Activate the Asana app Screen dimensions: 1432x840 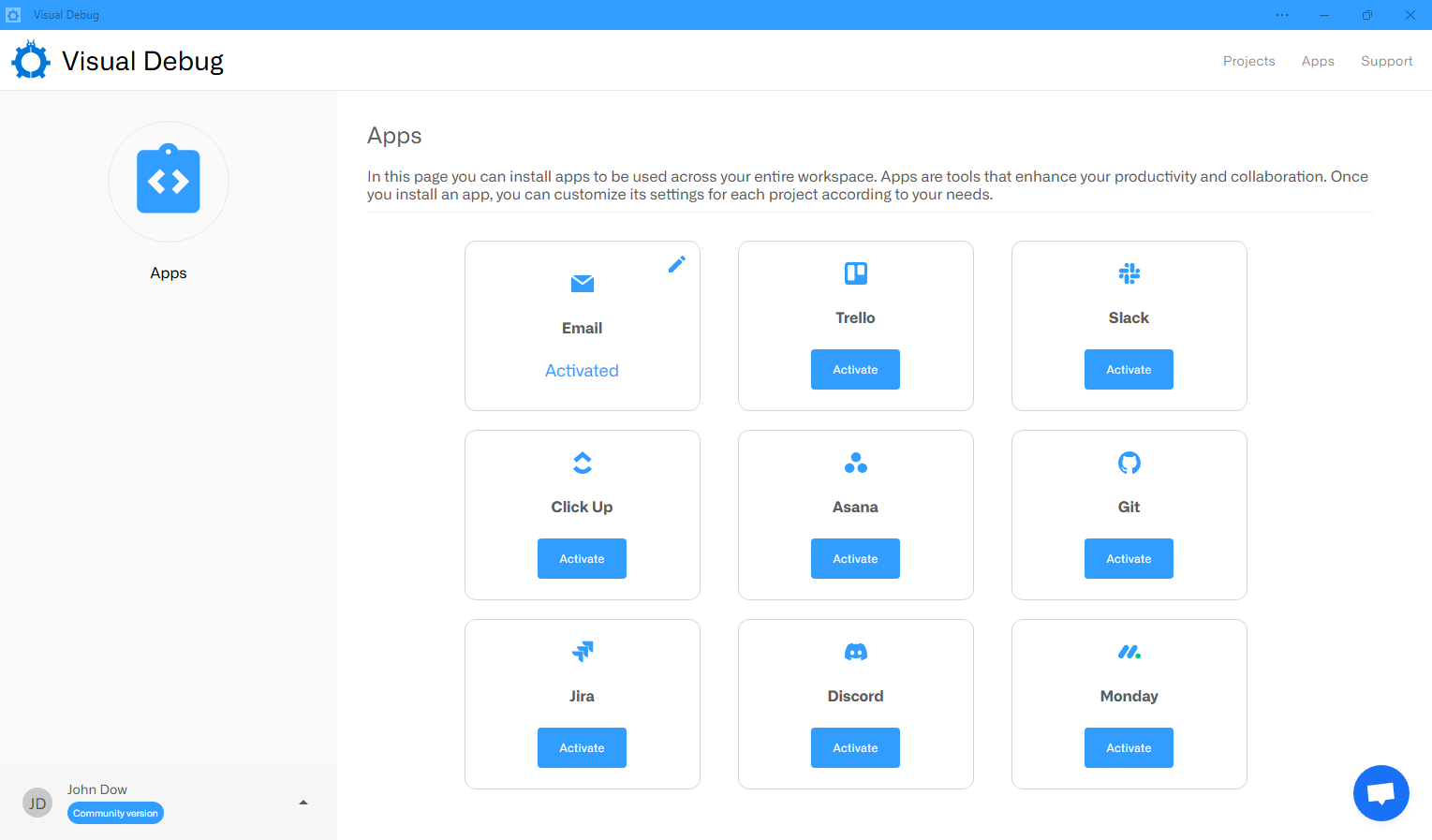(855, 558)
